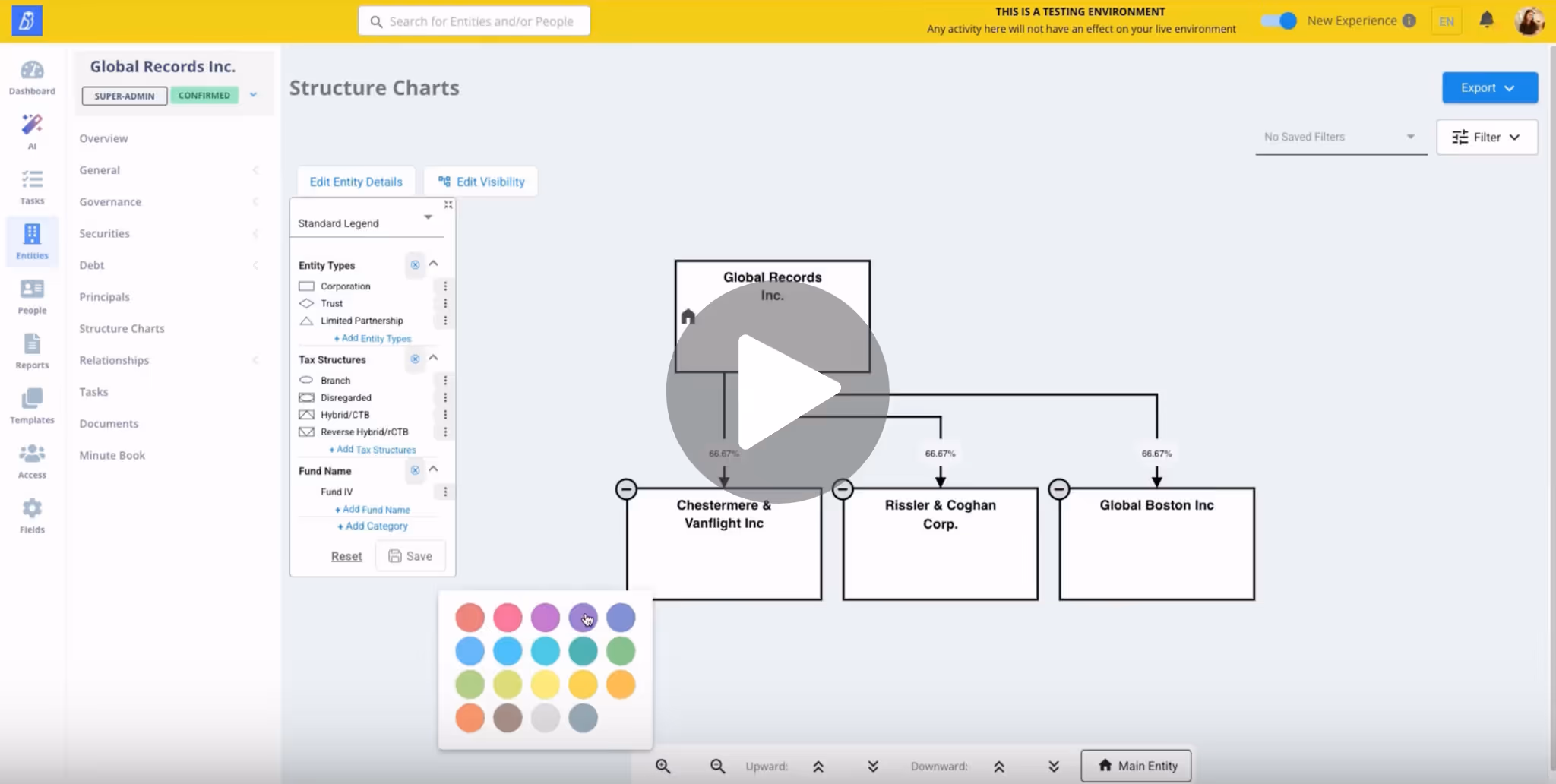
Task: Save the legend settings
Action: [x=410, y=556]
